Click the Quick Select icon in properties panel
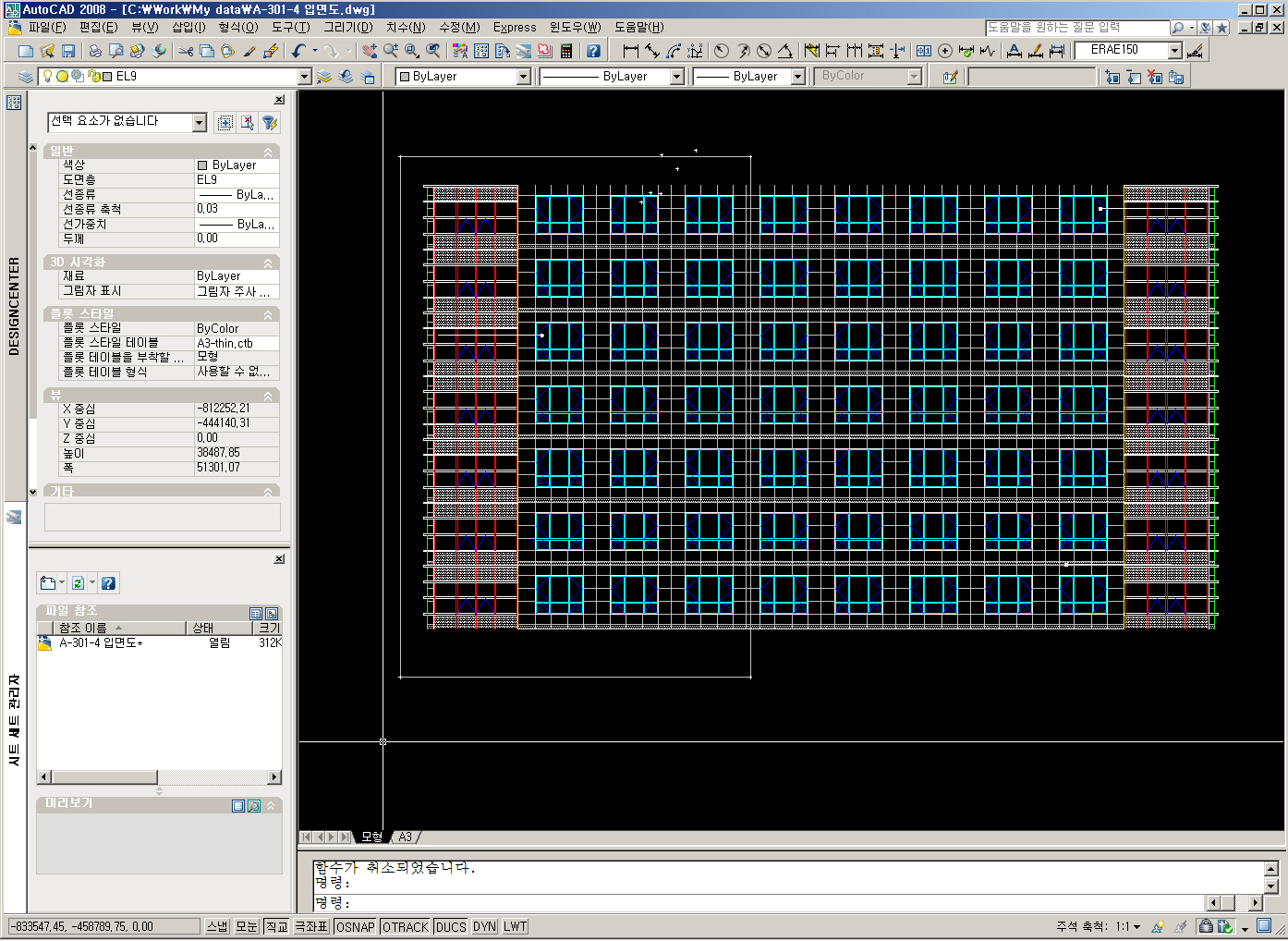This screenshot has height=941, width=1288. [x=270, y=122]
